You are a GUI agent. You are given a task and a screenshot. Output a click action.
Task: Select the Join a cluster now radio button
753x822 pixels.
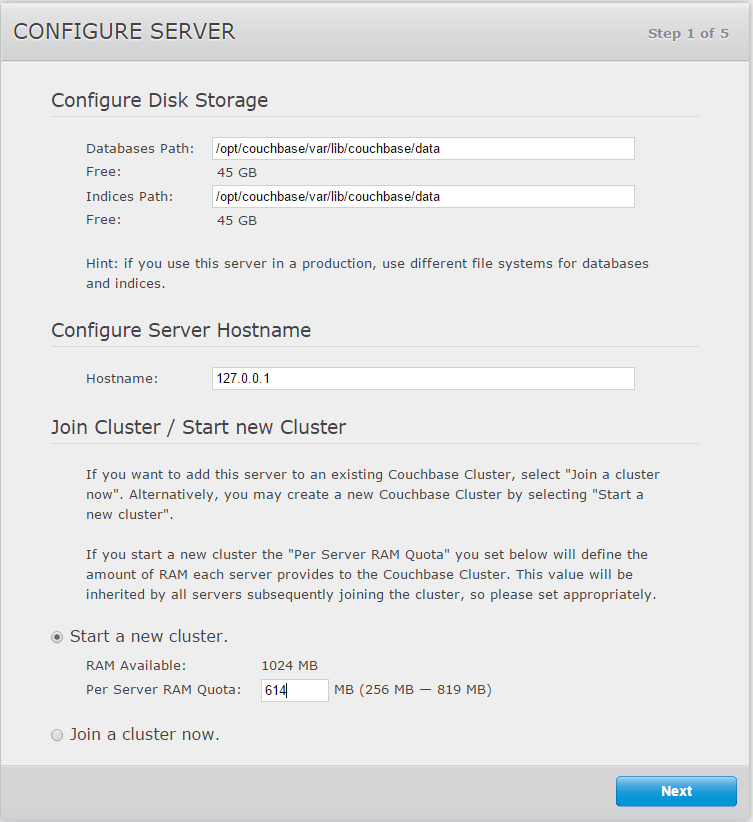coord(57,735)
